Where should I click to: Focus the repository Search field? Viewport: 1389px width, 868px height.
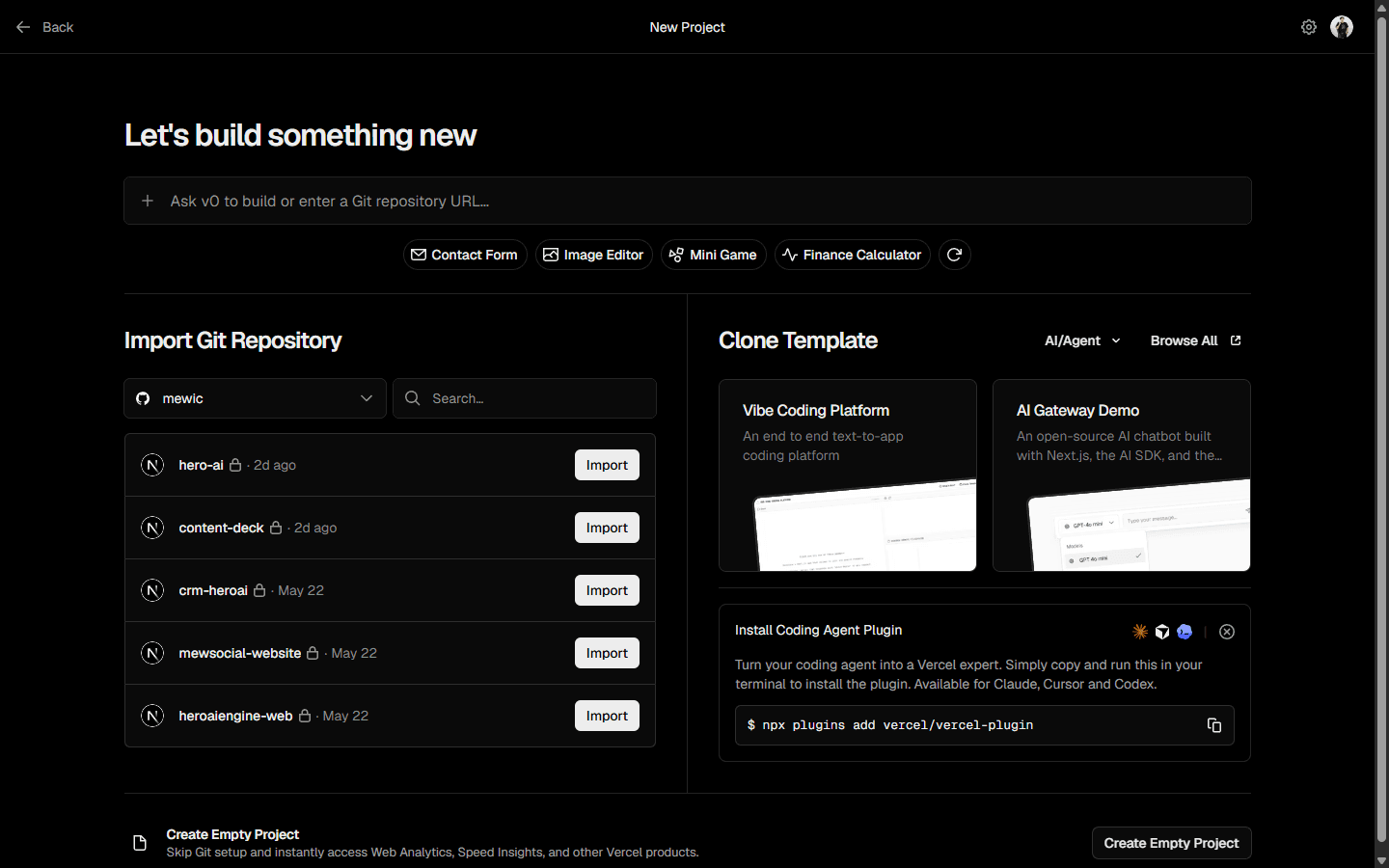point(525,398)
